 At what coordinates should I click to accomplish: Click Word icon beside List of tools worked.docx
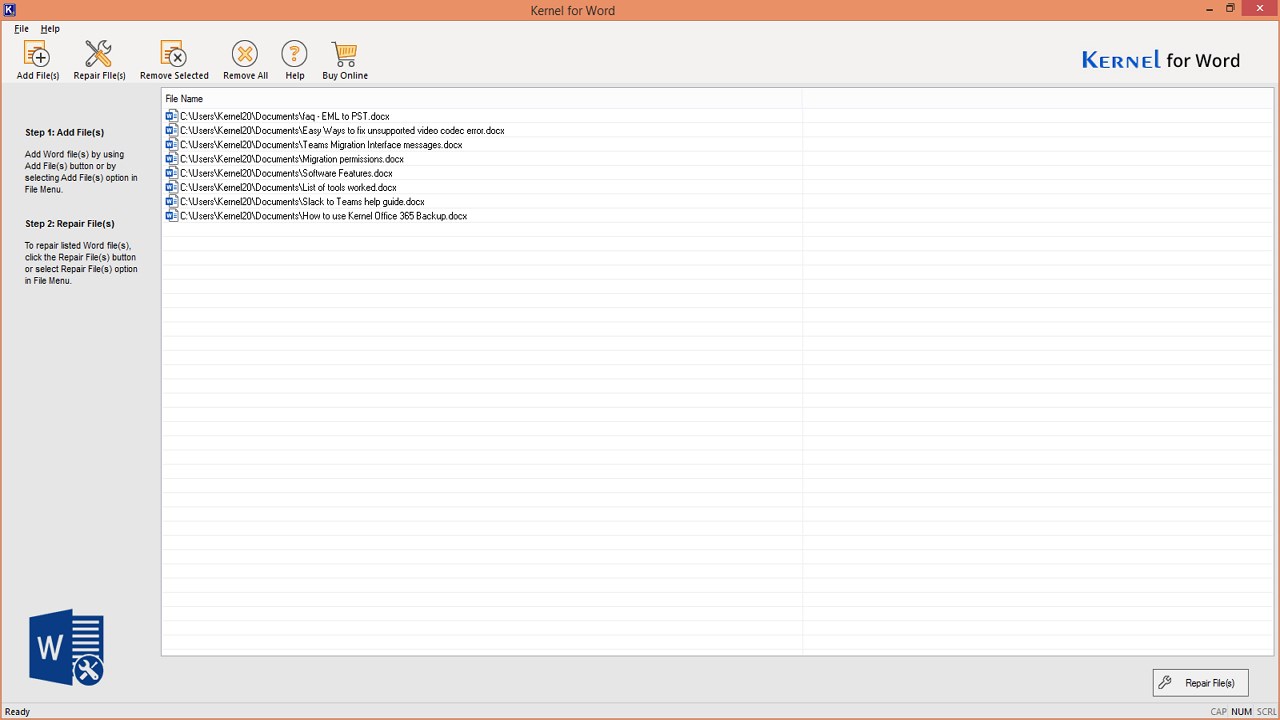click(171, 187)
